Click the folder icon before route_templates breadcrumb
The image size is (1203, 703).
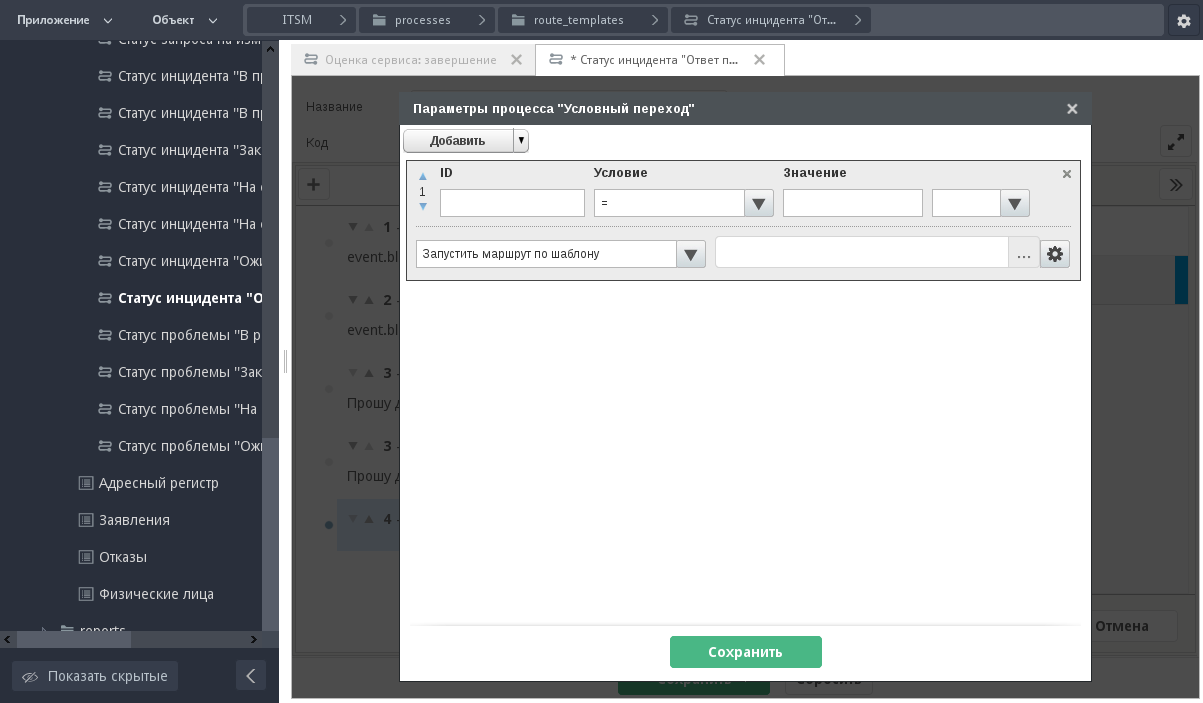coord(517,20)
